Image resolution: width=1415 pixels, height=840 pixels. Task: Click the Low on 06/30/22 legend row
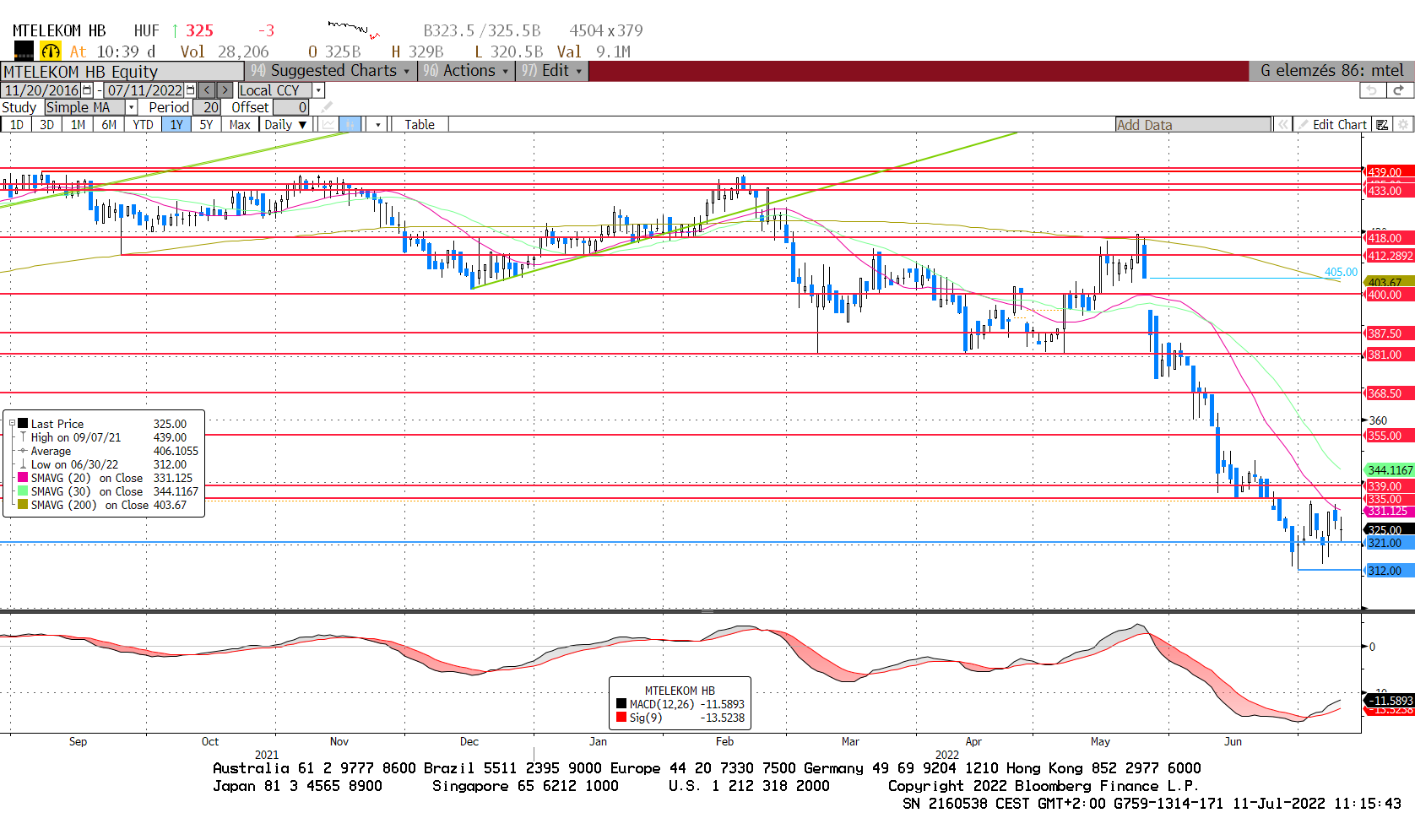pyautogui.click(x=109, y=464)
